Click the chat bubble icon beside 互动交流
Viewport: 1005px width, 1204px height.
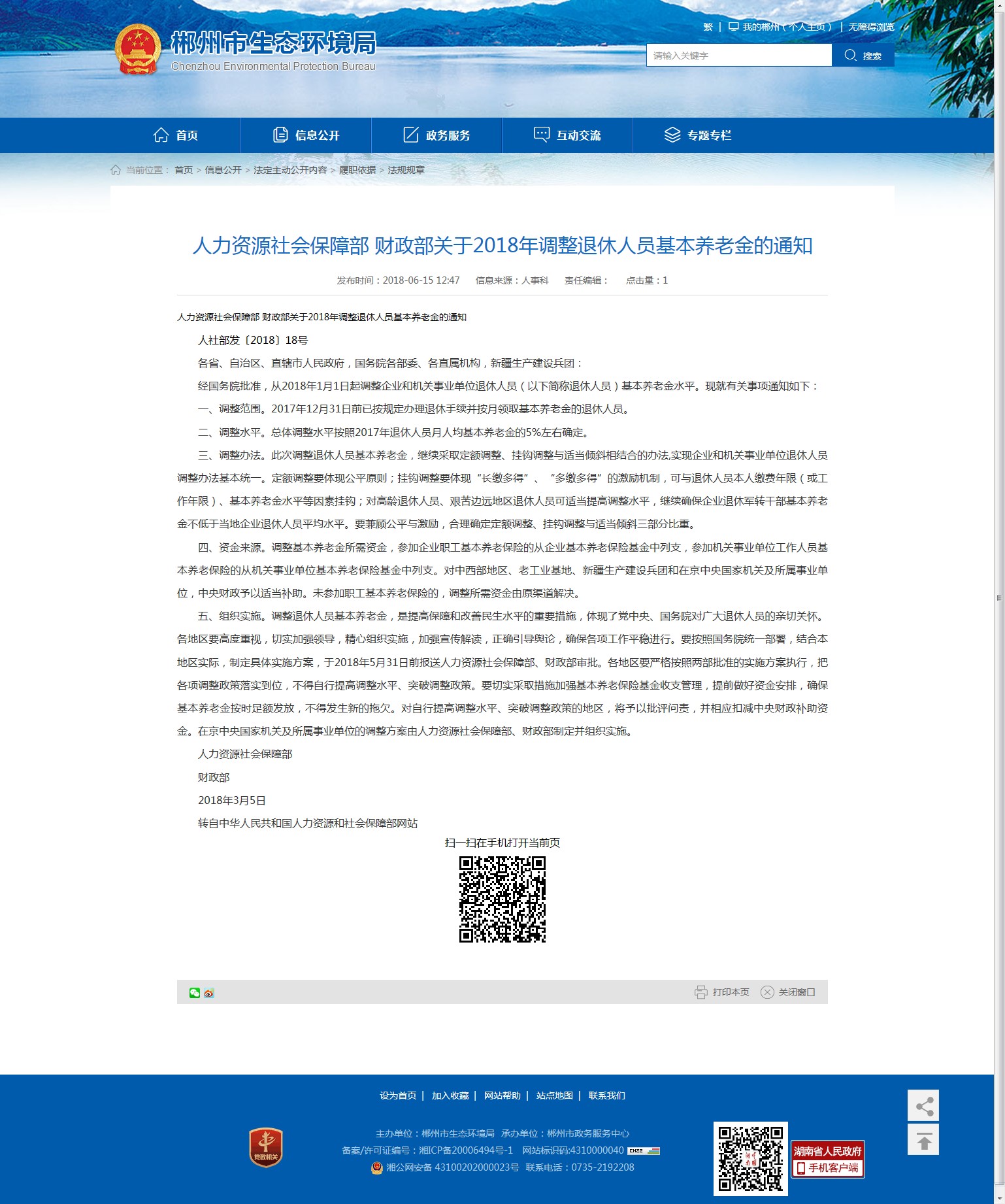(x=542, y=135)
